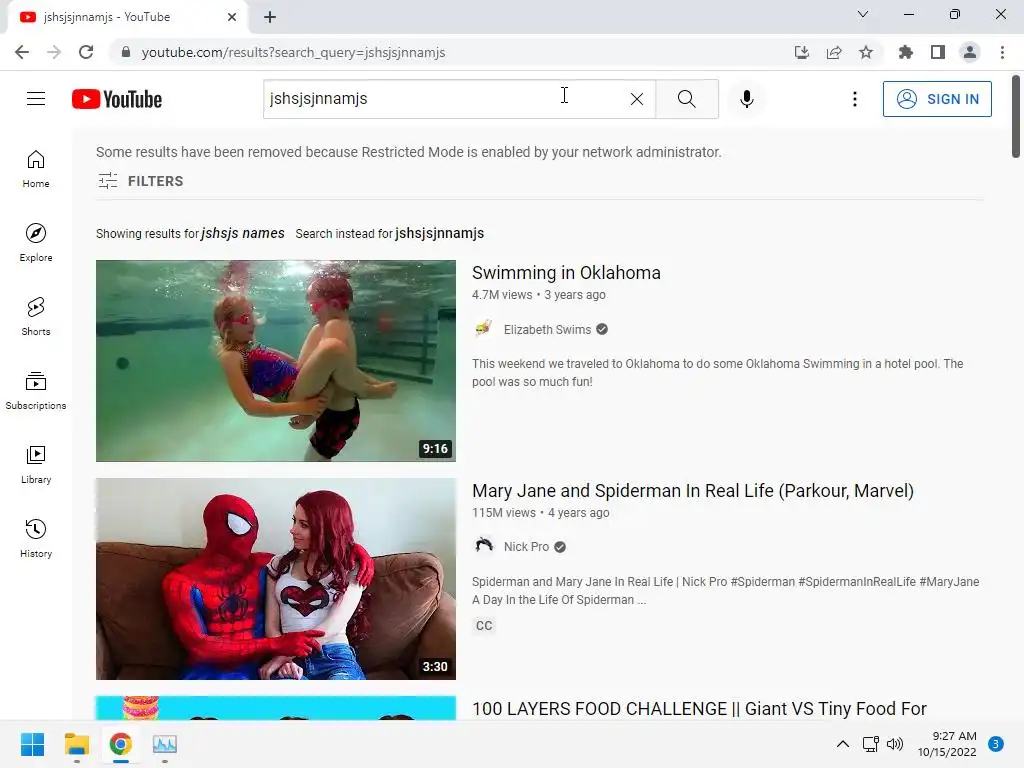The image size is (1024, 768).
Task: Click 'Mary Jane and Spiderman In Real Life' title
Action: click(x=693, y=490)
